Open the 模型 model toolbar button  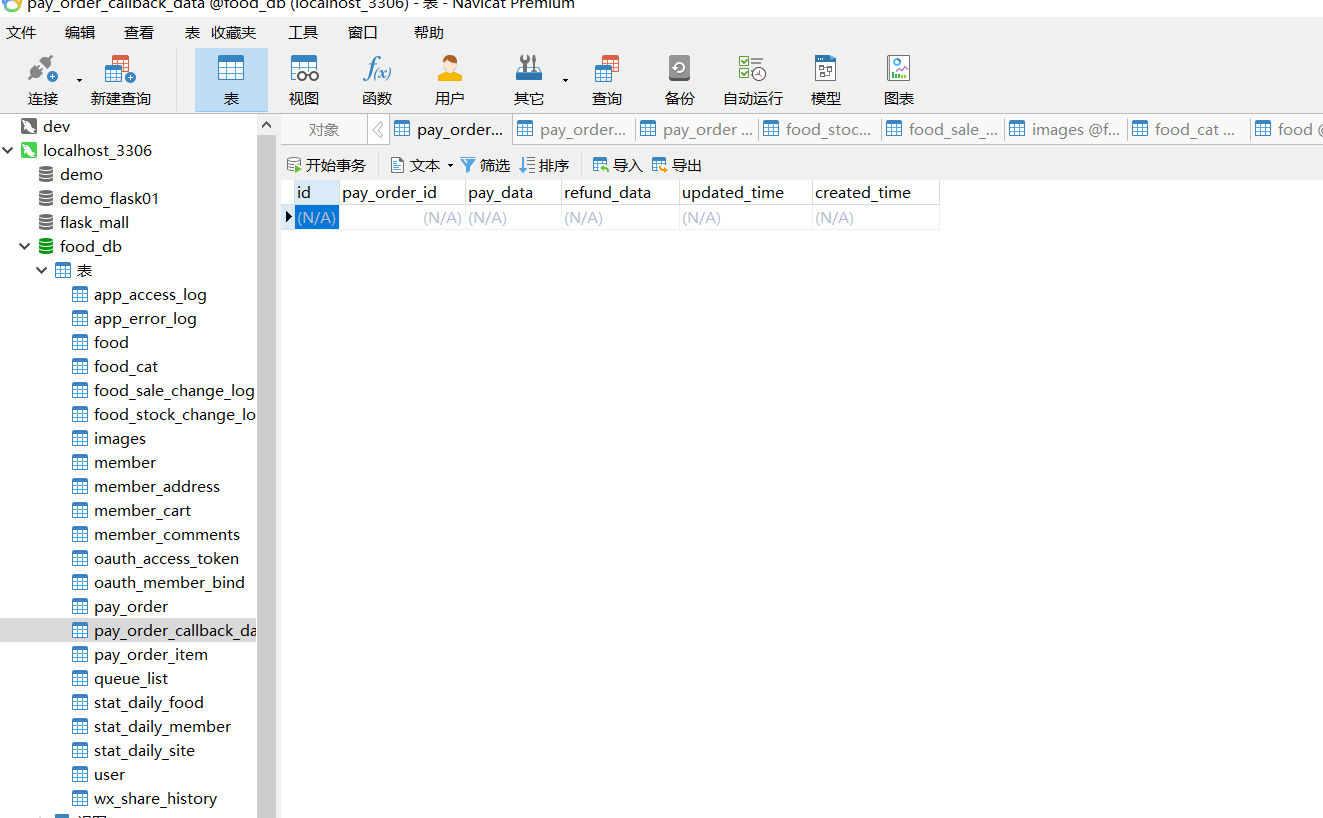click(x=826, y=80)
